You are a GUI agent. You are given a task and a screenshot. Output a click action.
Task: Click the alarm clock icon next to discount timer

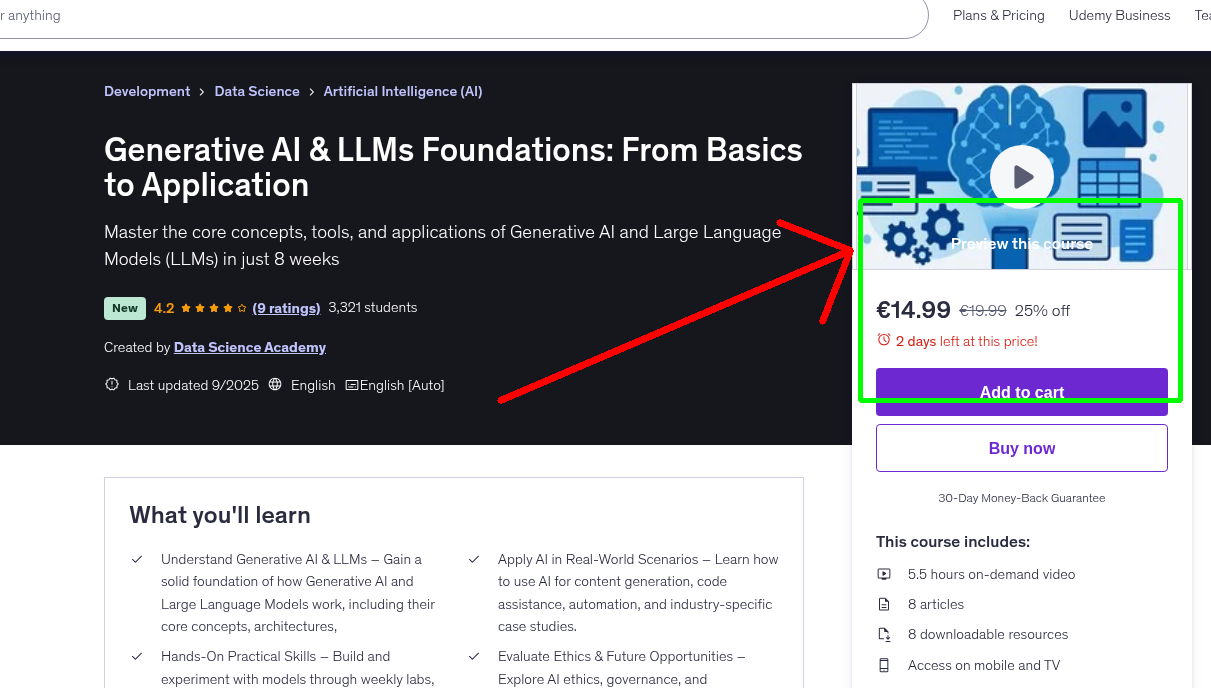click(x=884, y=340)
